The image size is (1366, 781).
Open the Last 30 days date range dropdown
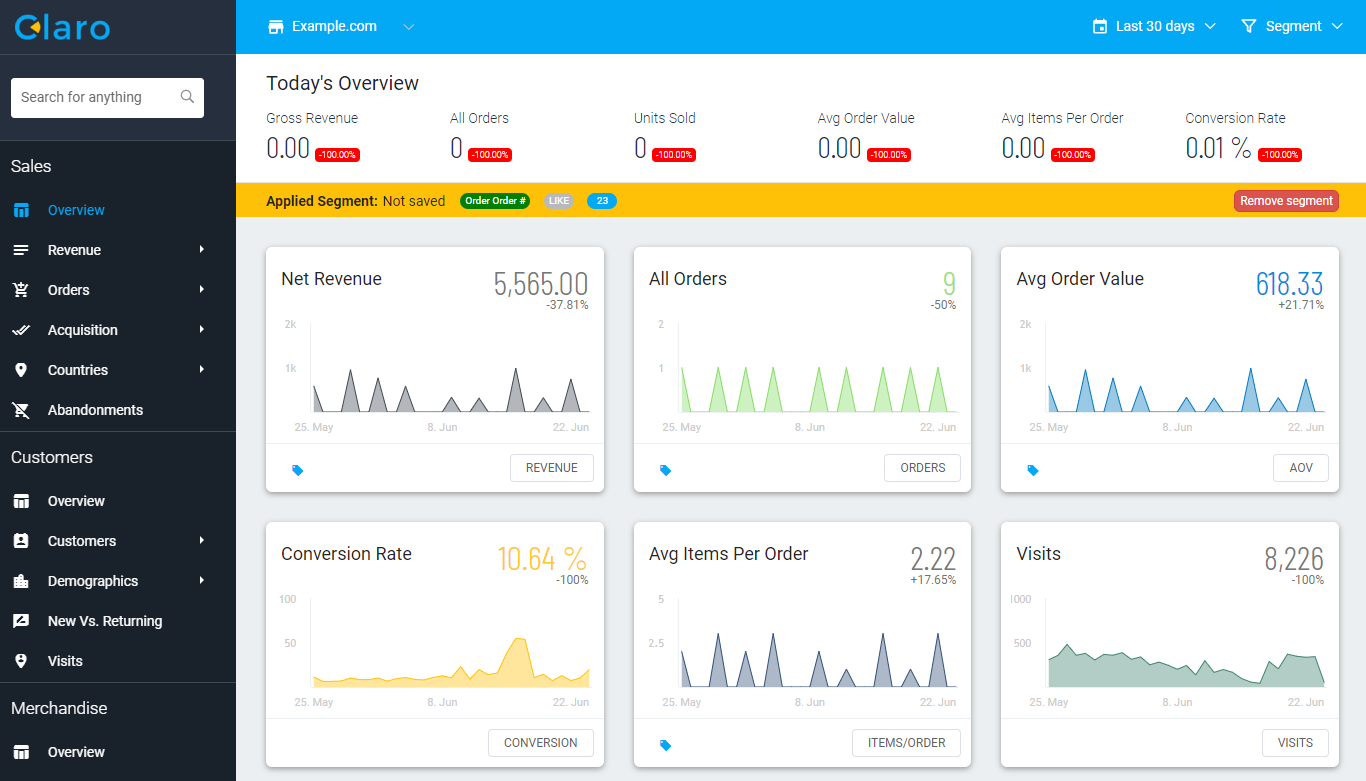point(1155,27)
